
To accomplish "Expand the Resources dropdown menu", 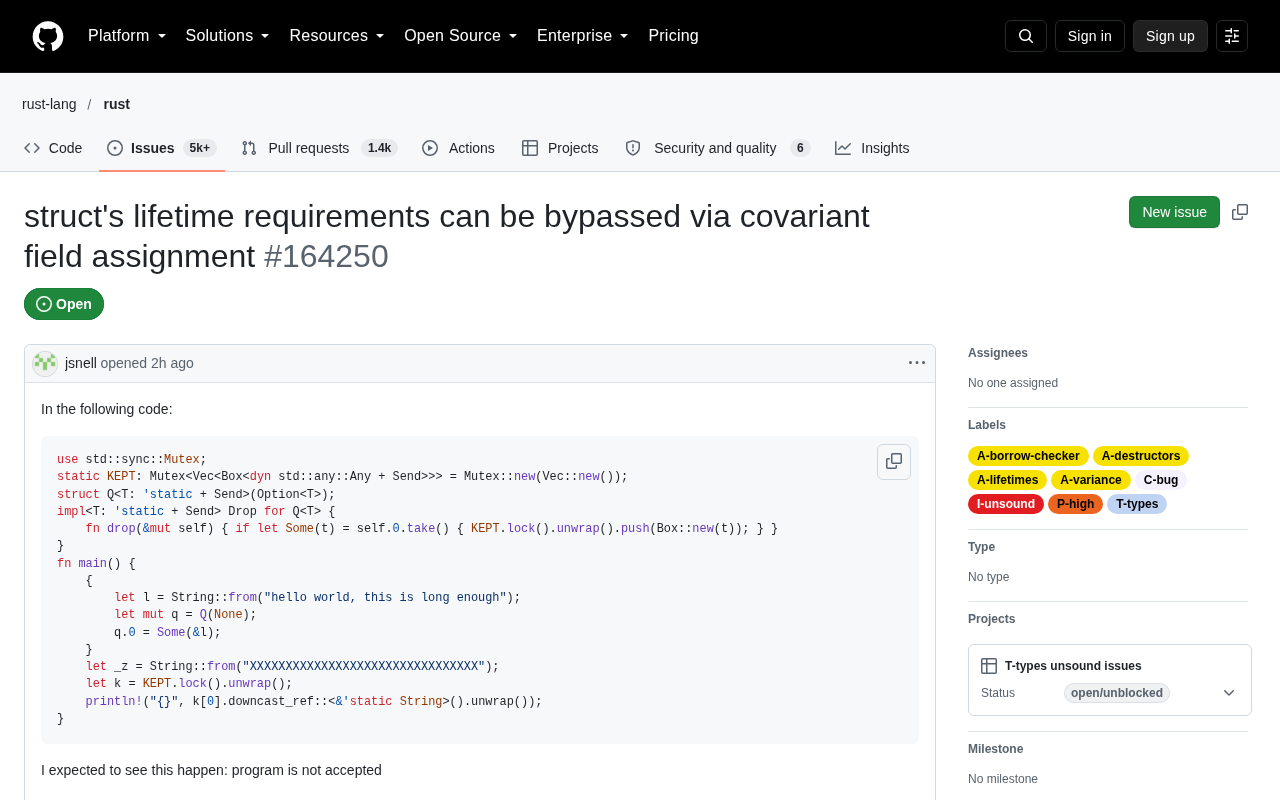I will [x=337, y=36].
